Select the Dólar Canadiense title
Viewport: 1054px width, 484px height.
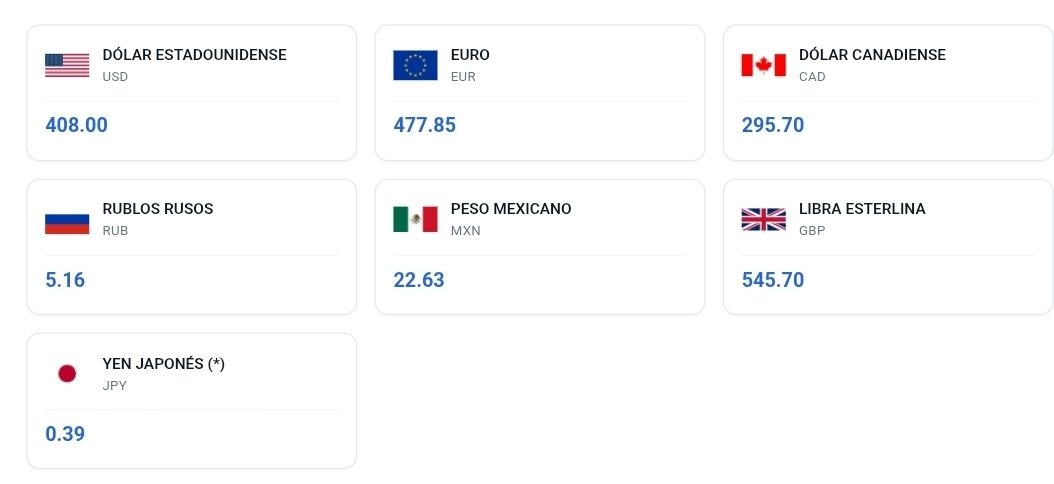click(x=872, y=55)
